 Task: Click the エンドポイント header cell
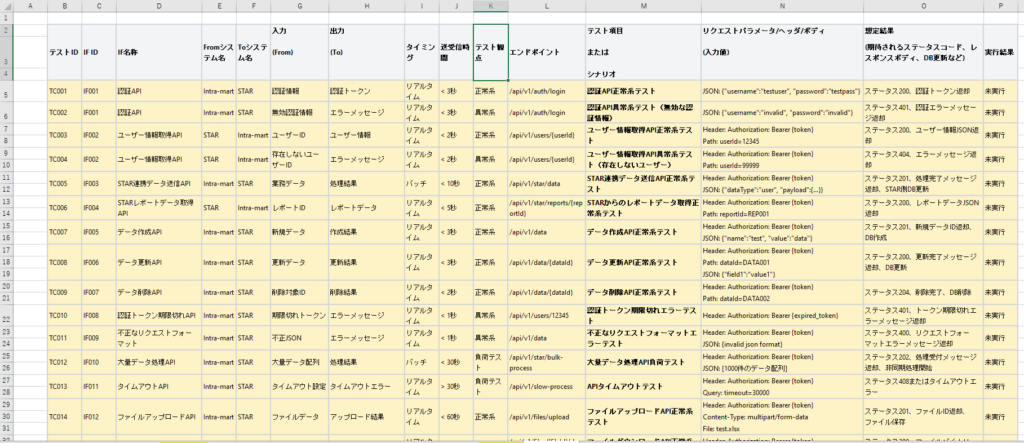(x=547, y=52)
